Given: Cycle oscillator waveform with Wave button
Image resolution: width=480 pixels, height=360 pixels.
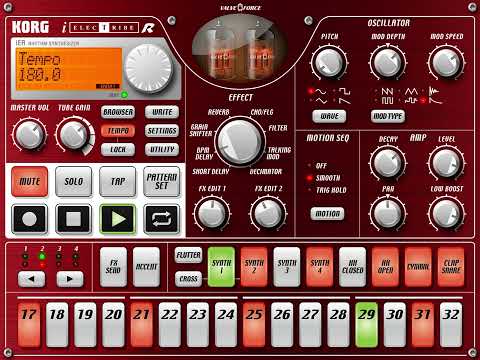Looking at the screenshot, I should click(x=329, y=116).
